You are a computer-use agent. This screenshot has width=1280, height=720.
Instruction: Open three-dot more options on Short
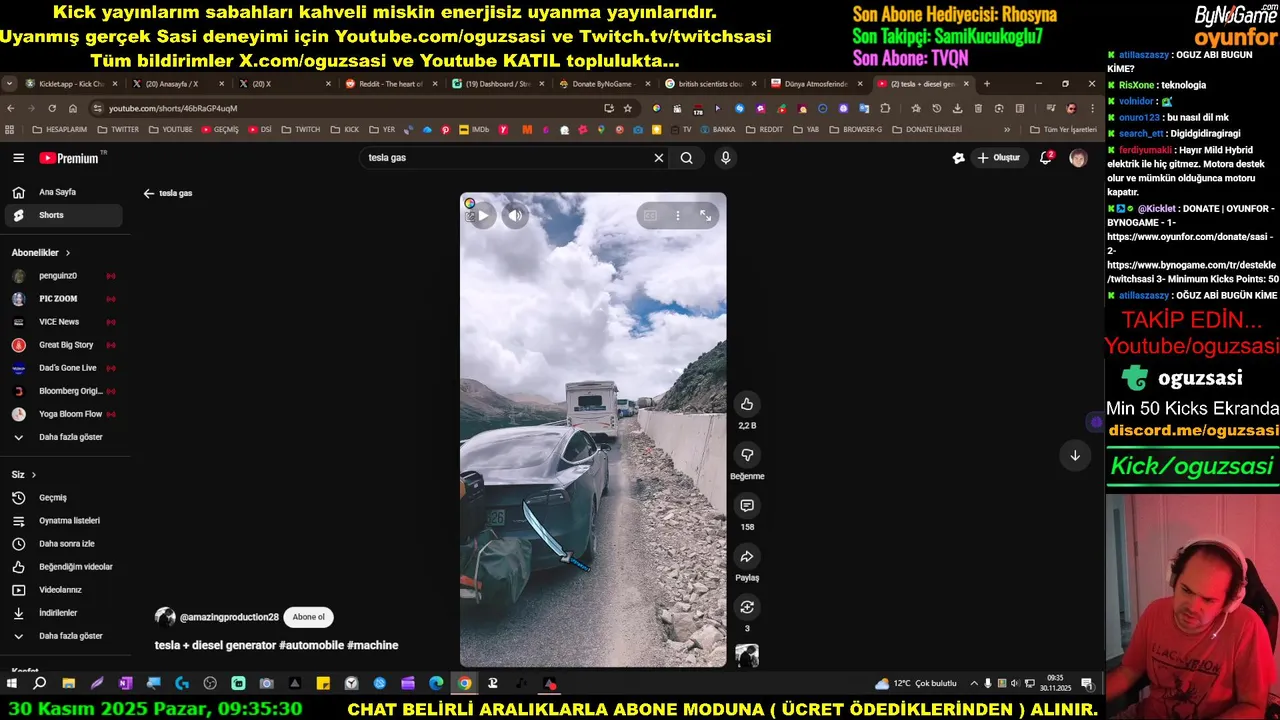click(x=678, y=215)
